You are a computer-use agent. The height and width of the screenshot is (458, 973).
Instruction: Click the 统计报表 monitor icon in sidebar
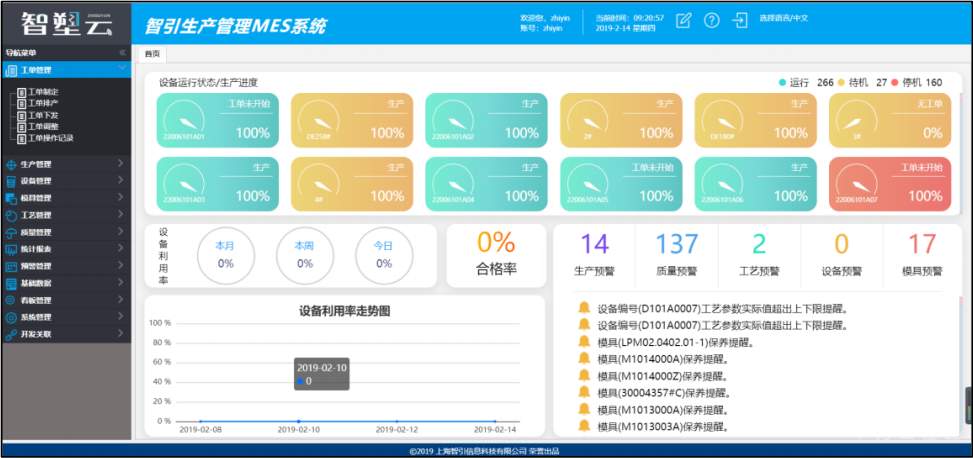pyautogui.click(x=11, y=249)
